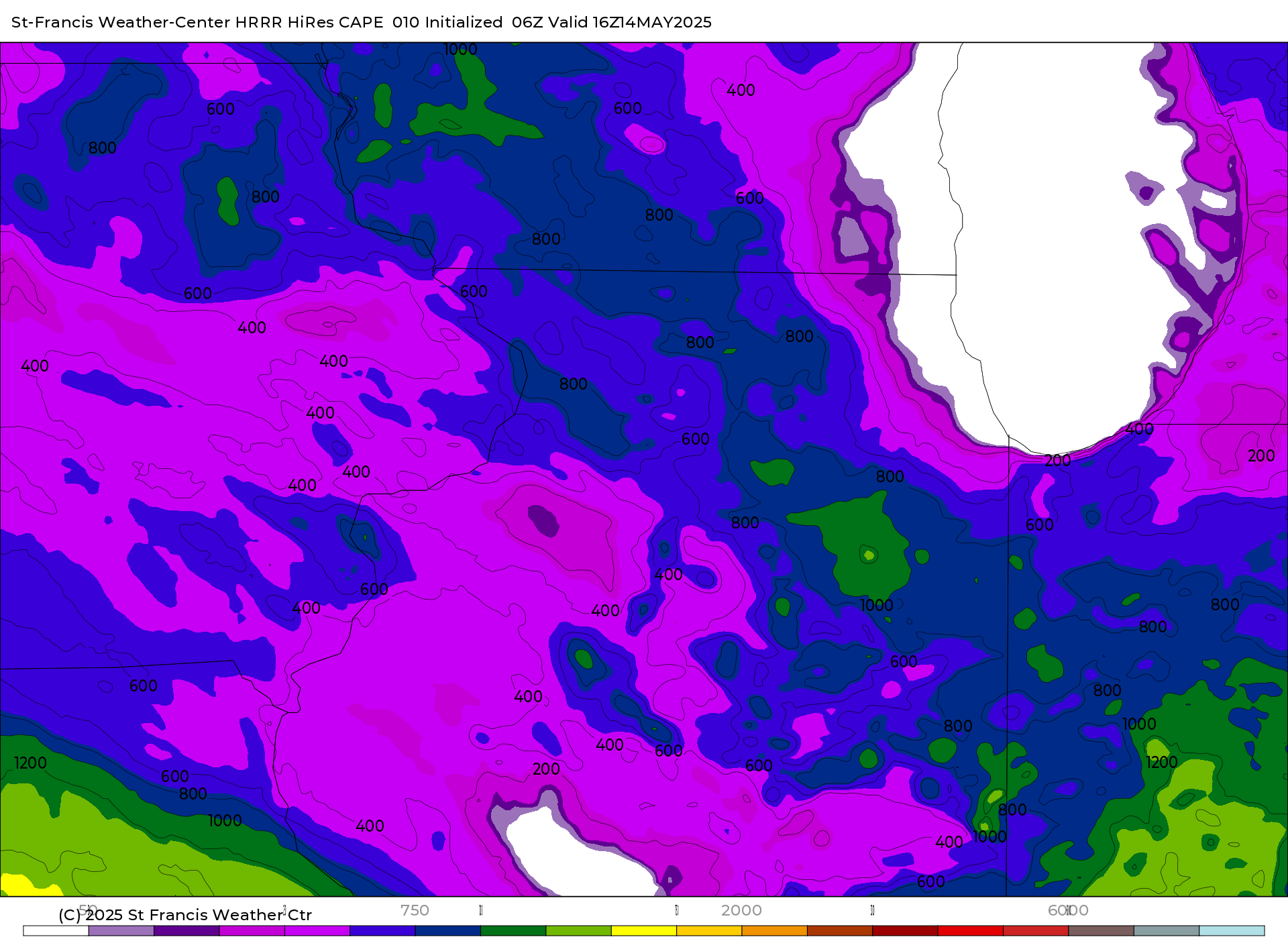The width and height of the screenshot is (1288, 939).
Task: Click the blue-violet legend swatch beside navy
Action: [x=382, y=931]
